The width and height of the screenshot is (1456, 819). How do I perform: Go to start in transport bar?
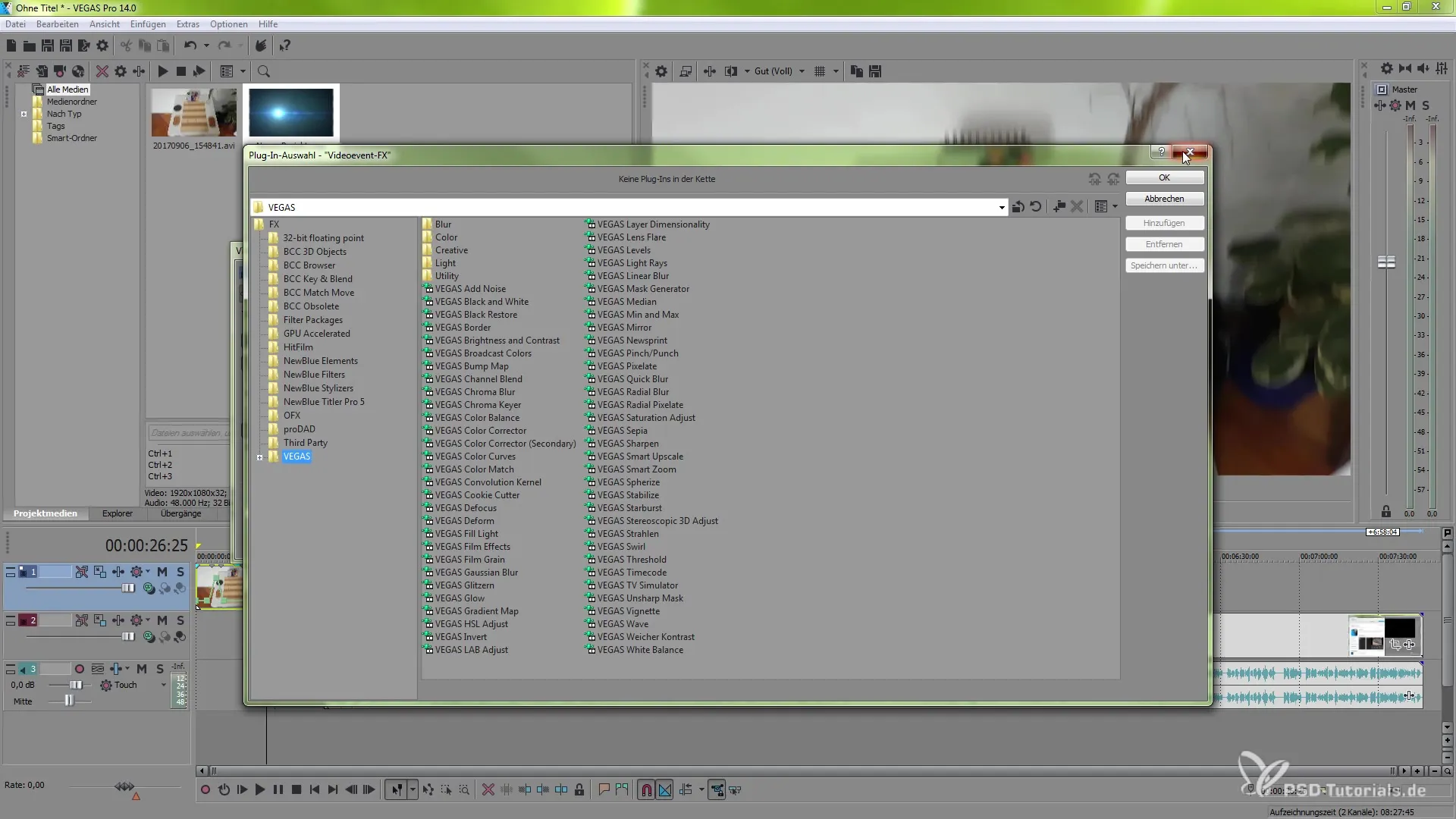(315, 789)
